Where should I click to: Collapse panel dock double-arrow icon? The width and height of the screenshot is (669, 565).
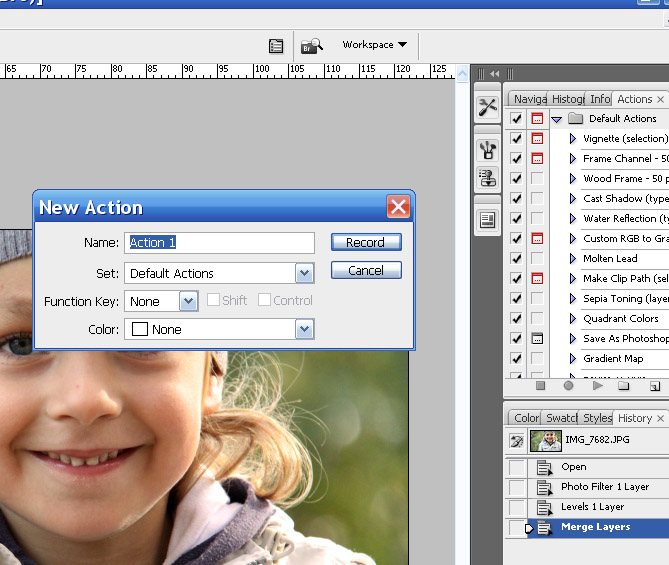pos(494,74)
